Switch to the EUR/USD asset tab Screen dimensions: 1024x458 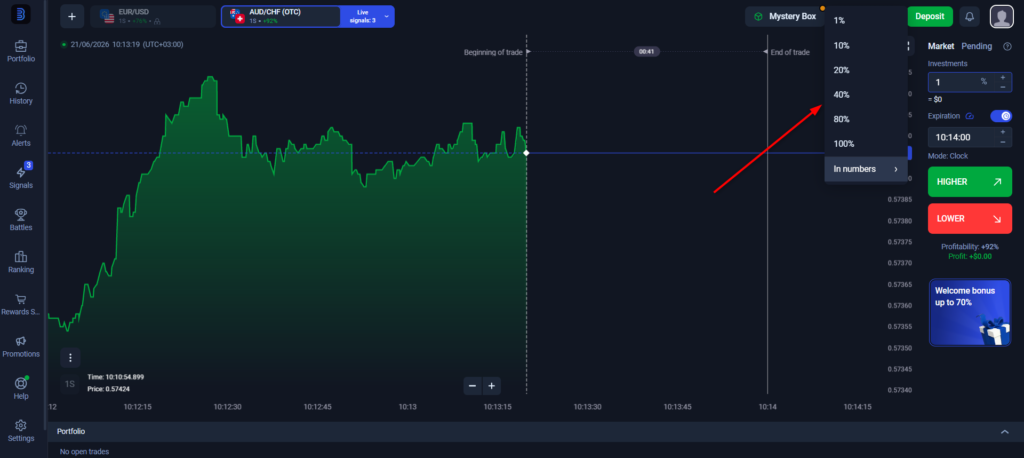tap(153, 16)
